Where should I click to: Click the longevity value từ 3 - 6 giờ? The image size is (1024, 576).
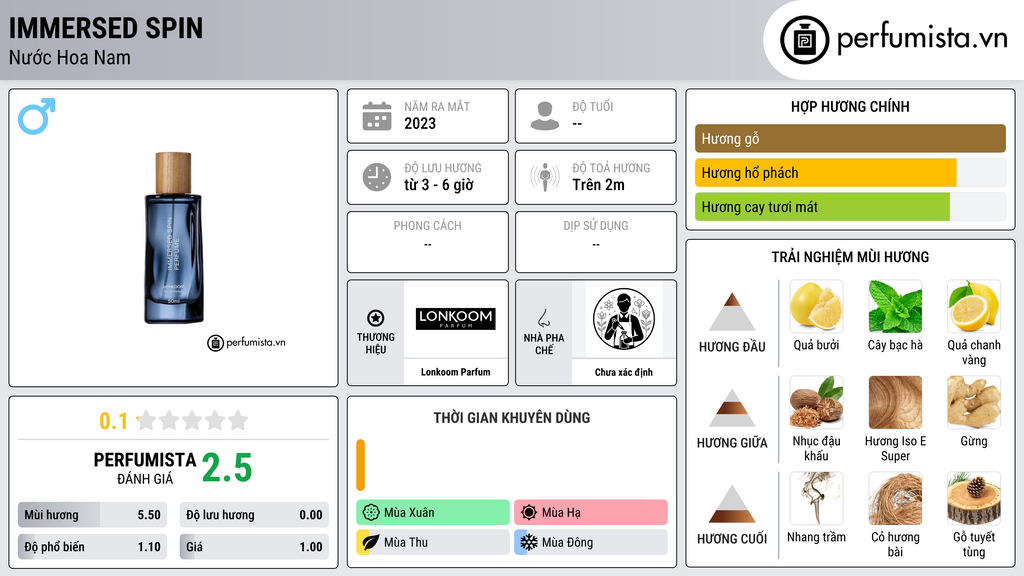tap(439, 185)
